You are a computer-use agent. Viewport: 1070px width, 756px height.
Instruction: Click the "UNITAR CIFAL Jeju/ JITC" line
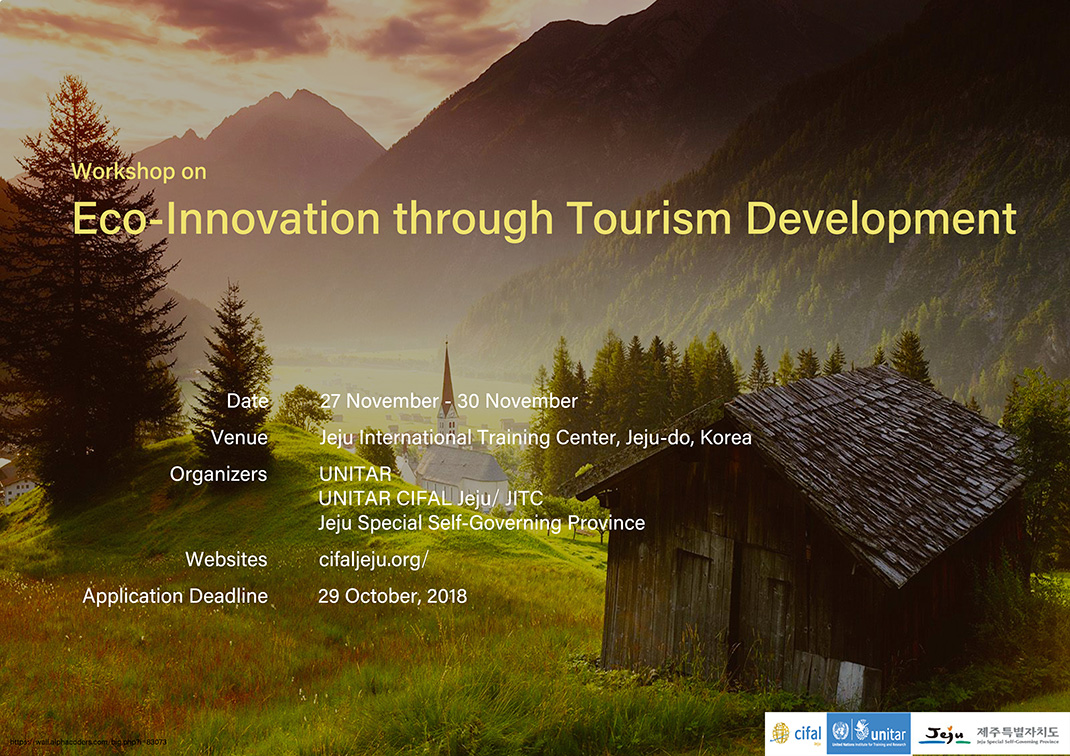(x=431, y=499)
